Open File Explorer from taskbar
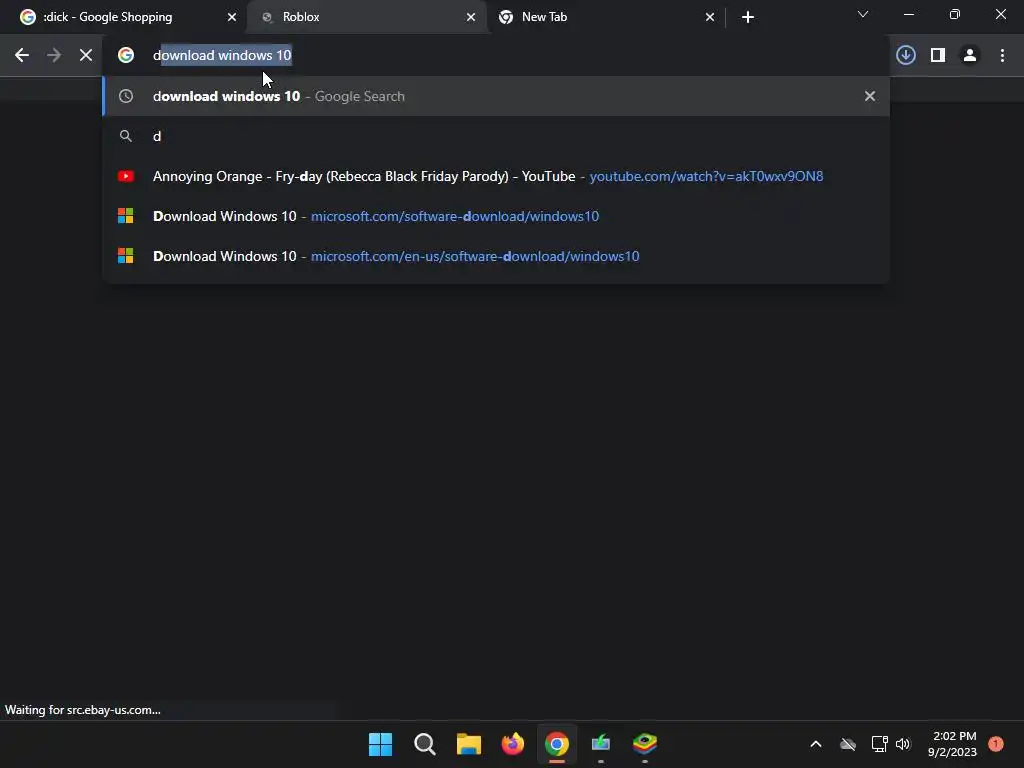Screen dimensions: 1024x768 (x=468, y=744)
